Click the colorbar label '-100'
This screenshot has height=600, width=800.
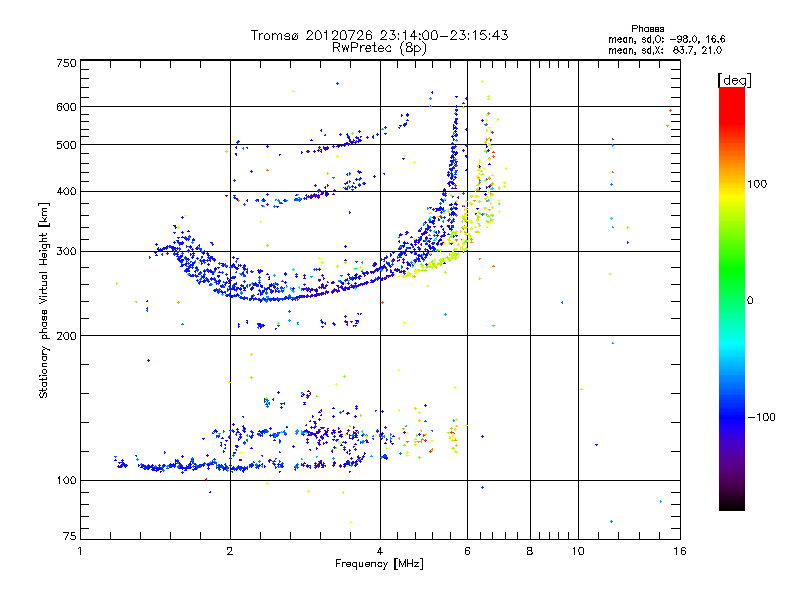click(761, 417)
